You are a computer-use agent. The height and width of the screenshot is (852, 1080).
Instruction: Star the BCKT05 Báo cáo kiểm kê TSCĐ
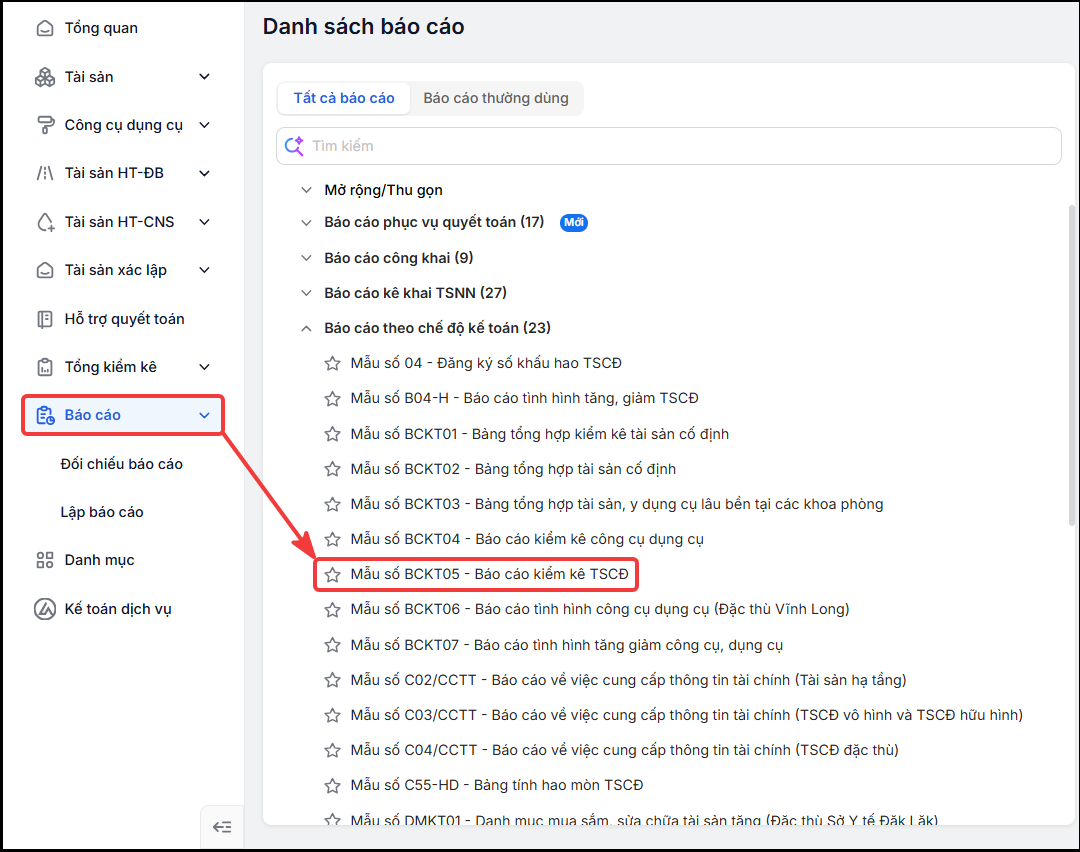(333, 574)
